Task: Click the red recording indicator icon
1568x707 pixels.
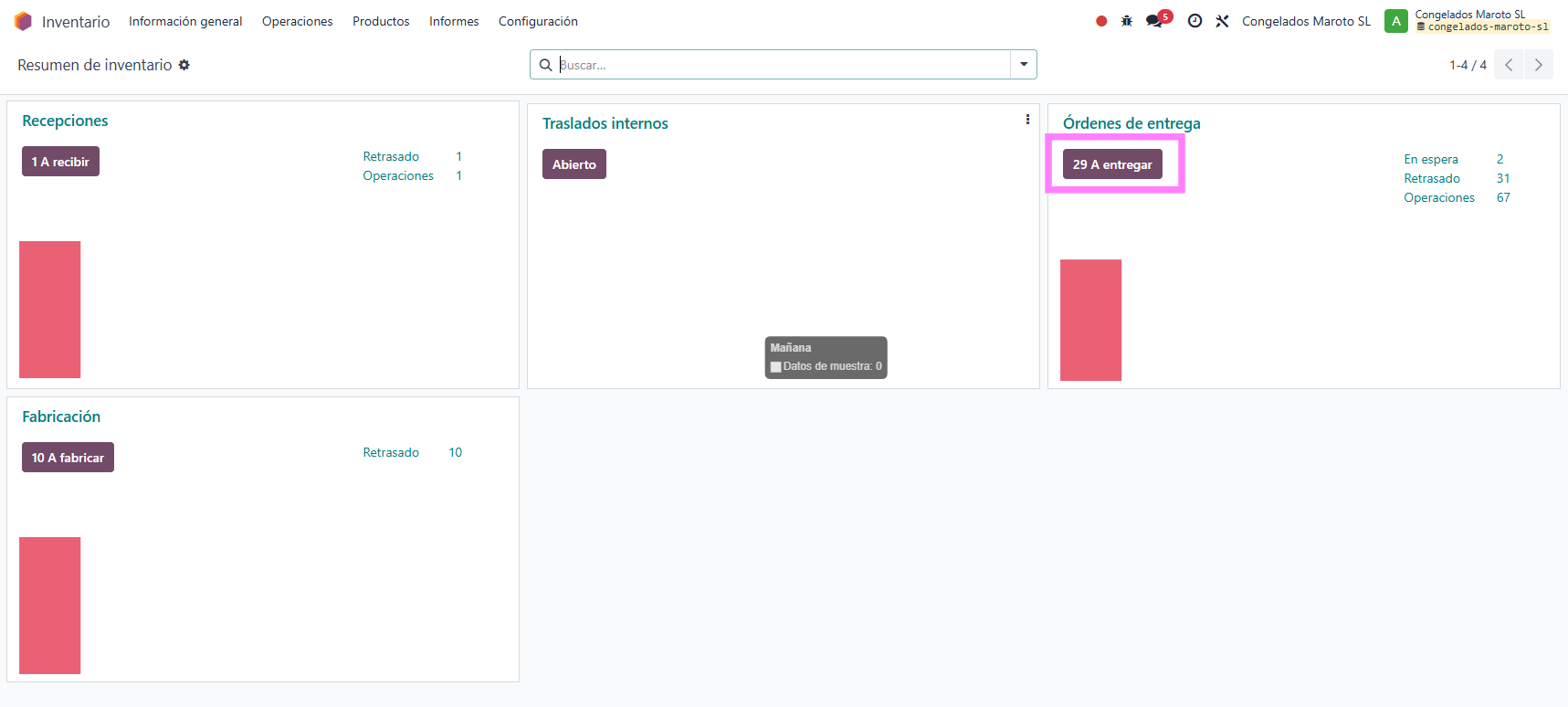Action: coord(1101,21)
